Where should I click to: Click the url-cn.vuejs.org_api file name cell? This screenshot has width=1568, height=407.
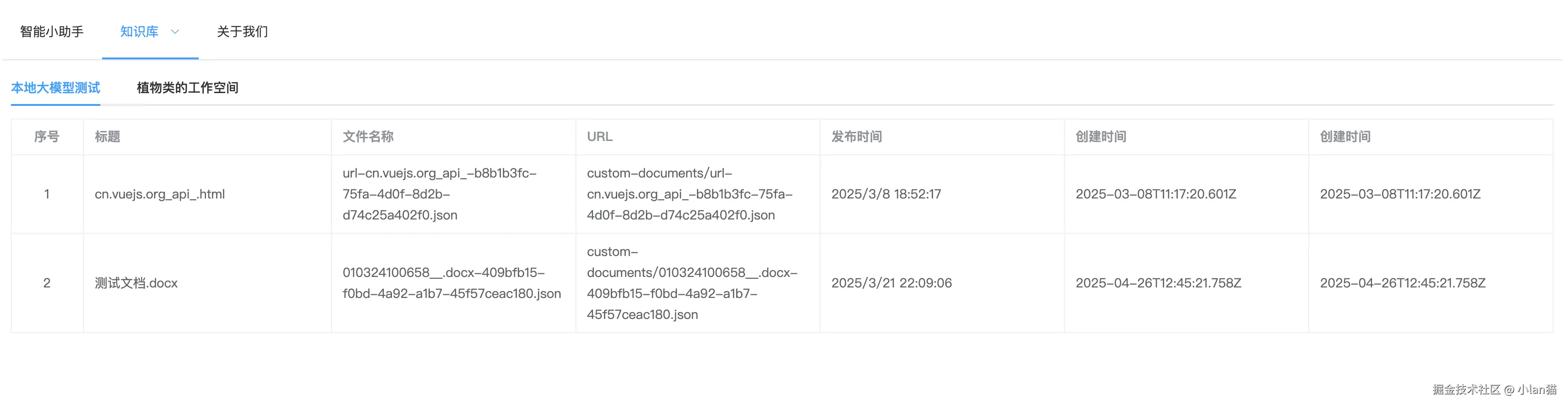point(439,194)
